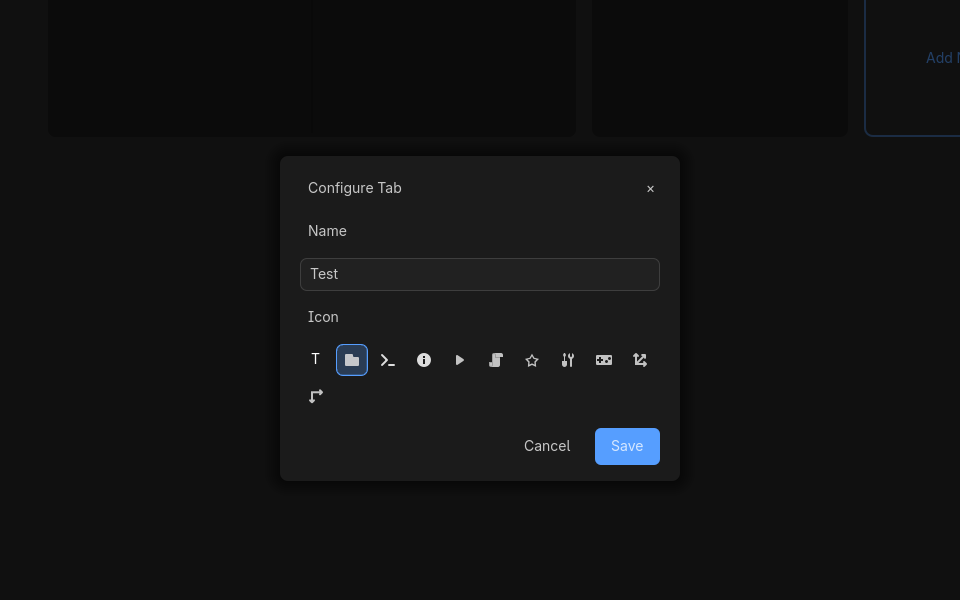The height and width of the screenshot is (600, 960).
Task: Choose the play triangle icon
Action: pyautogui.click(x=460, y=360)
